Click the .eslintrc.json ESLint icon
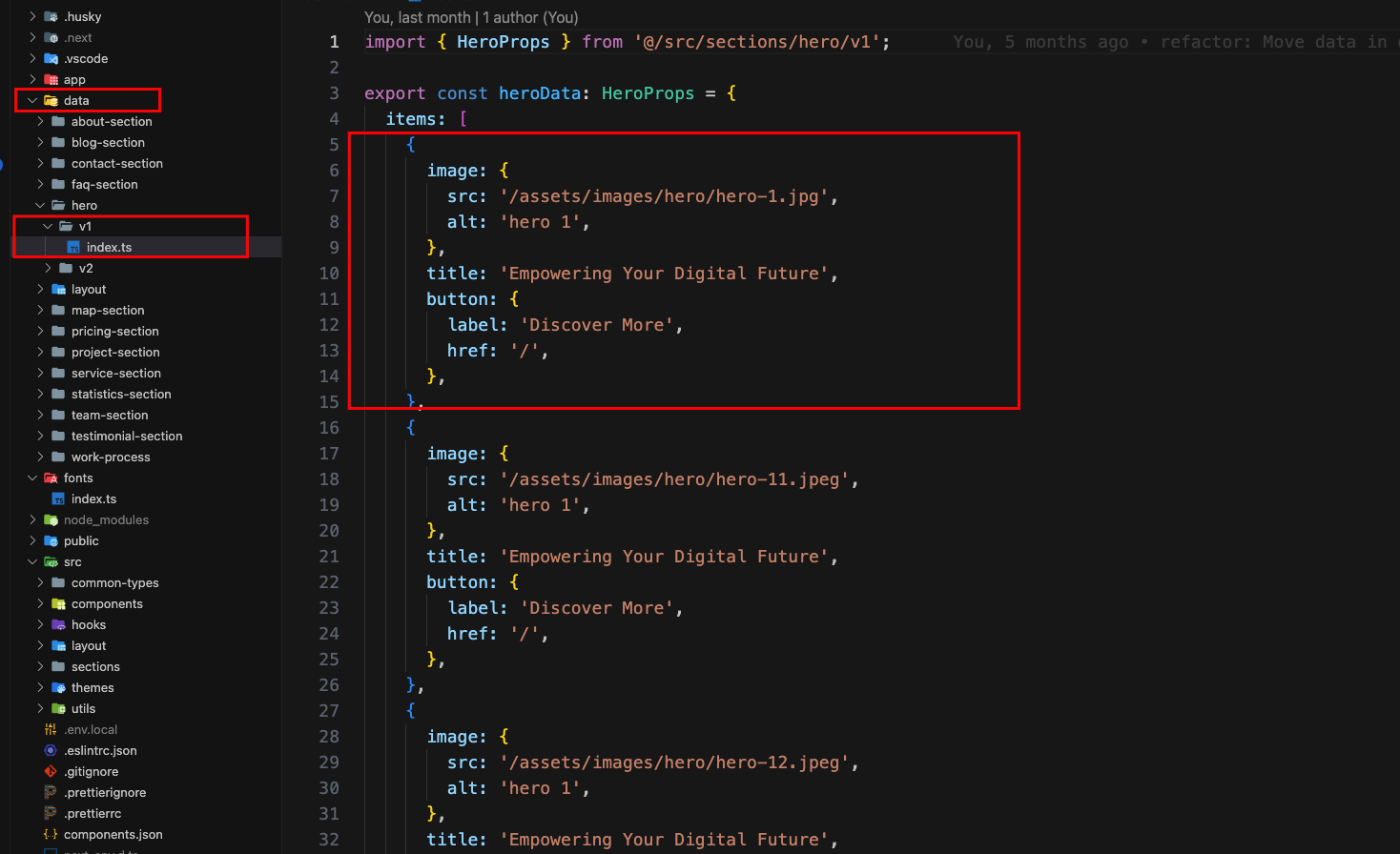 [51, 751]
